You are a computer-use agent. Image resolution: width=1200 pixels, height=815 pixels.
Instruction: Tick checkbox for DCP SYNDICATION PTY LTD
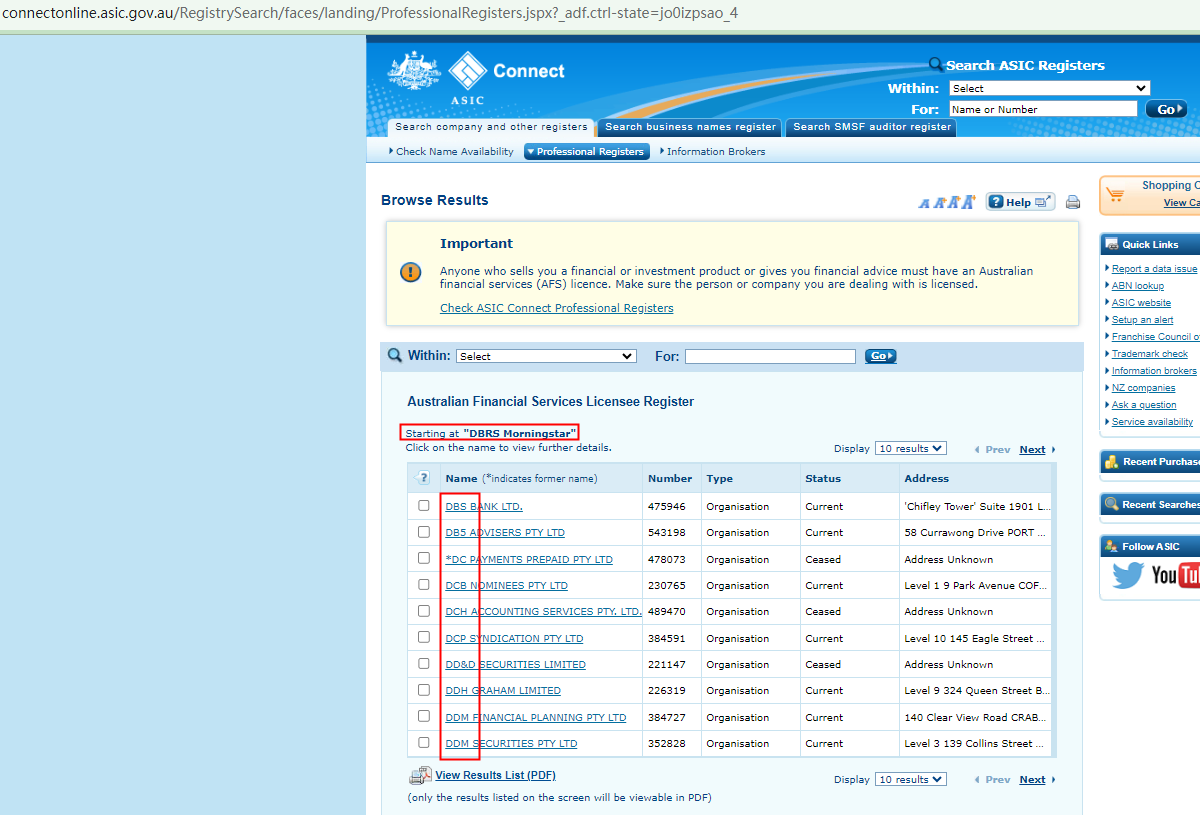424,637
